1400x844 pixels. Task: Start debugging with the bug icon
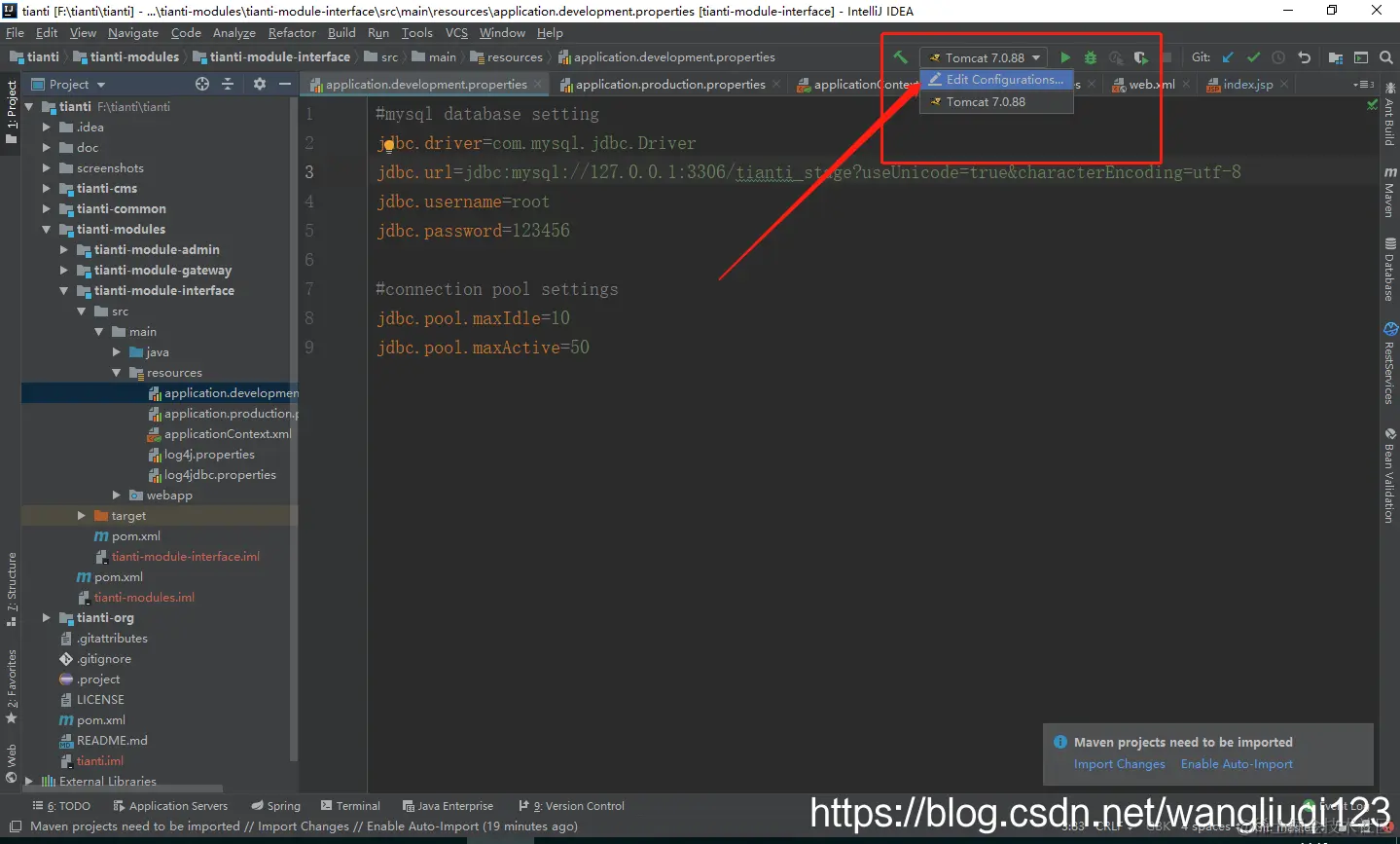1091,57
